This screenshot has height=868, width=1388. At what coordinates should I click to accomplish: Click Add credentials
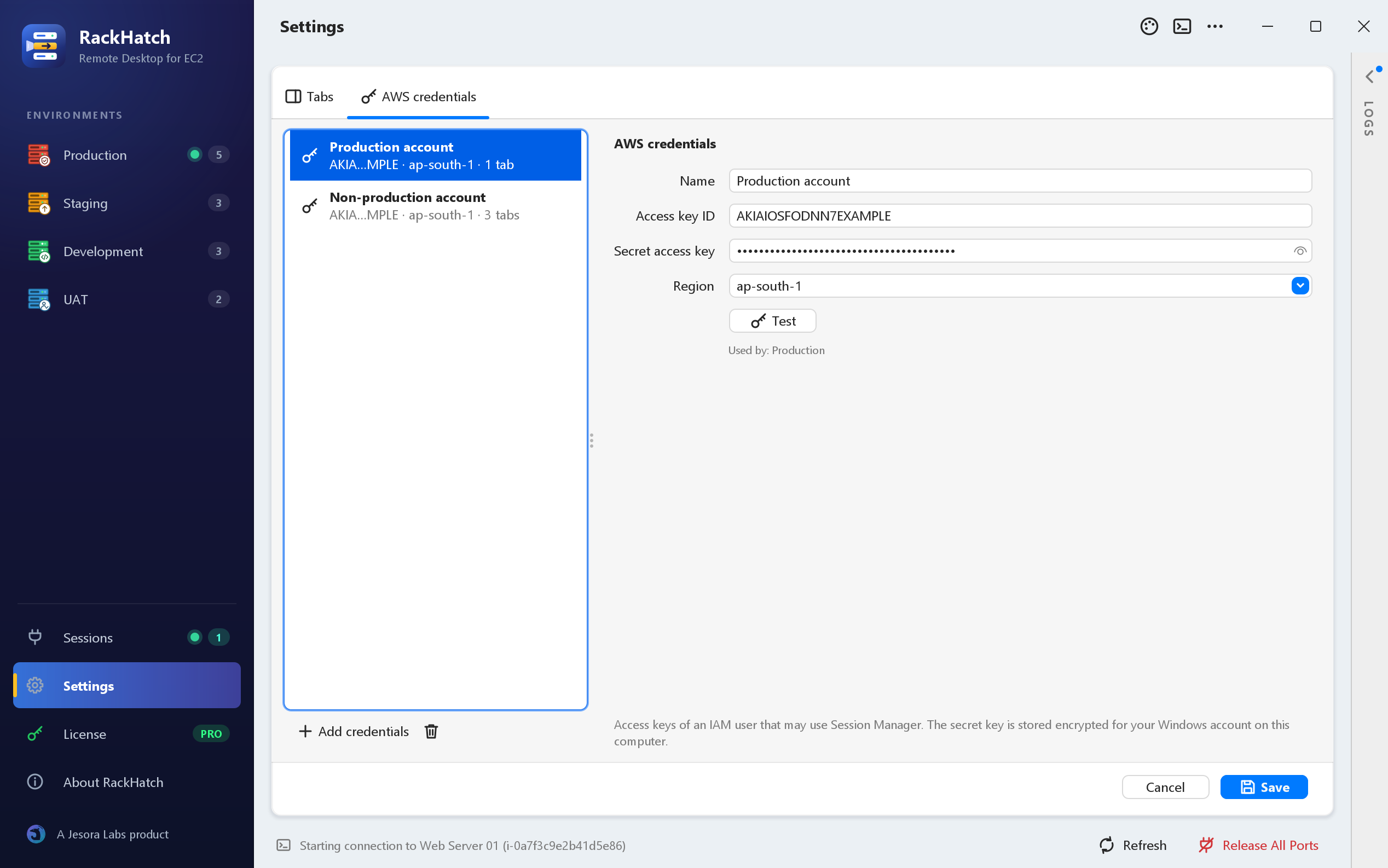click(x=354, y=731)
